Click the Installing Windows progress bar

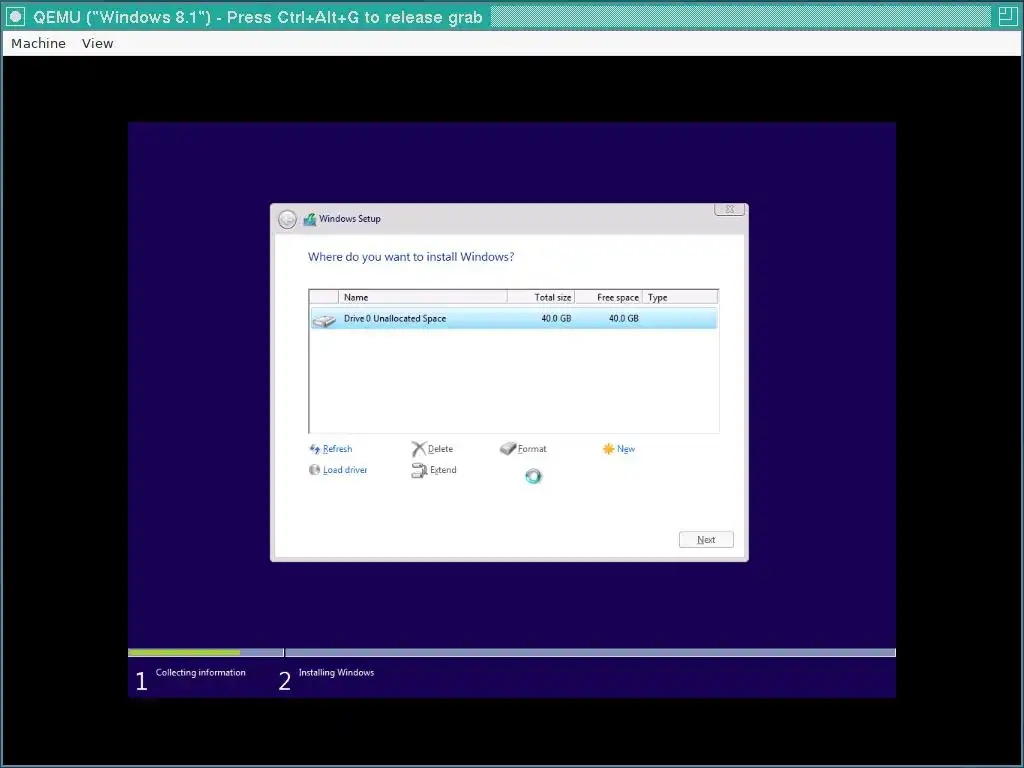click(590, 652)
